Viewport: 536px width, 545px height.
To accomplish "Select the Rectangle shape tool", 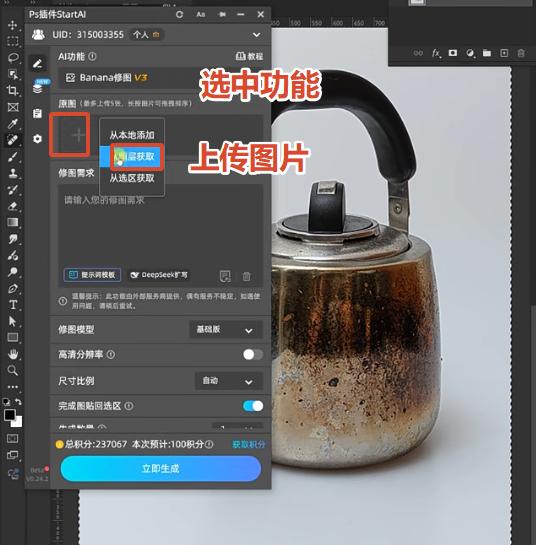I will click(13, 337).
